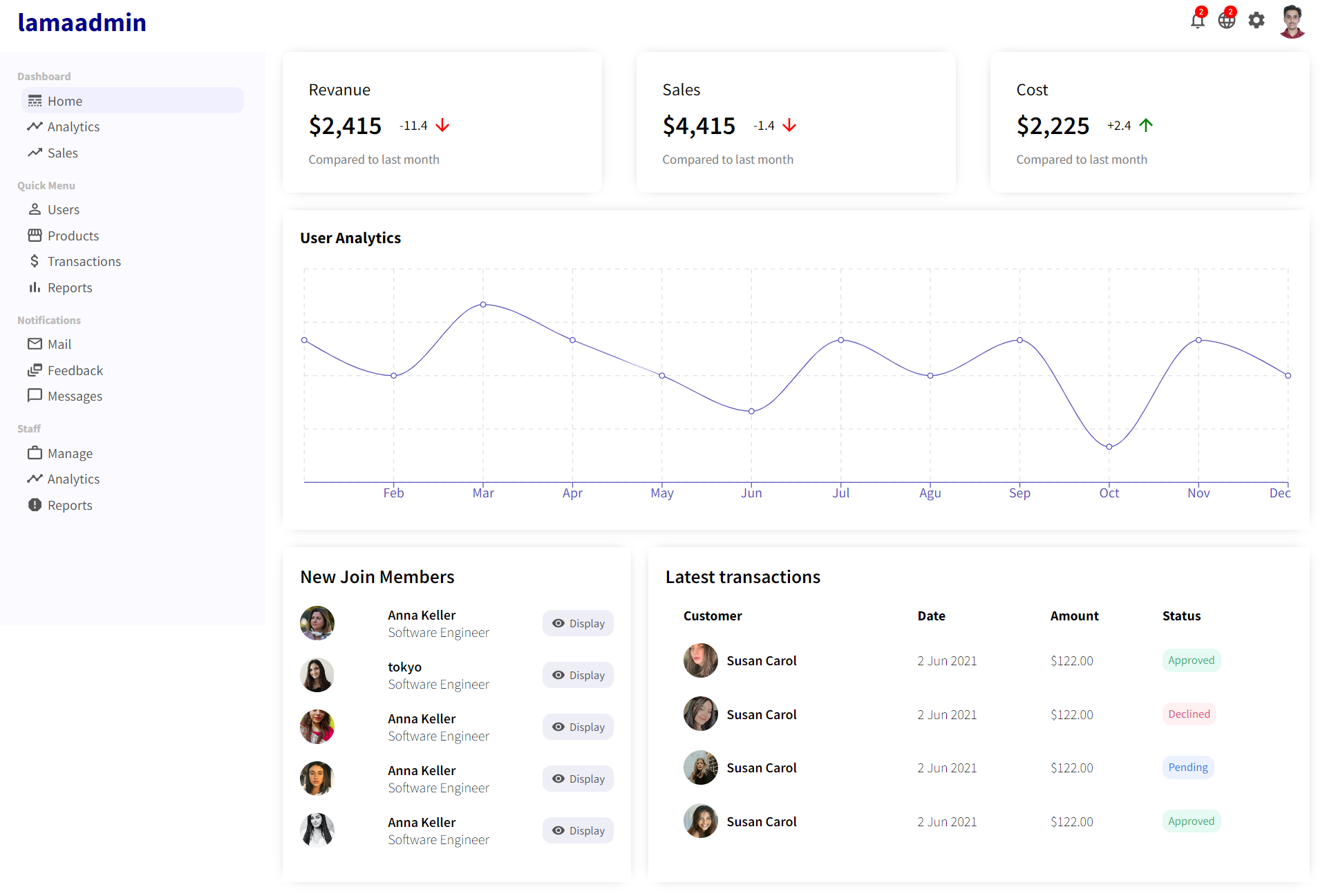Click the Messages chat bubble icon

[x=35, y=396]
